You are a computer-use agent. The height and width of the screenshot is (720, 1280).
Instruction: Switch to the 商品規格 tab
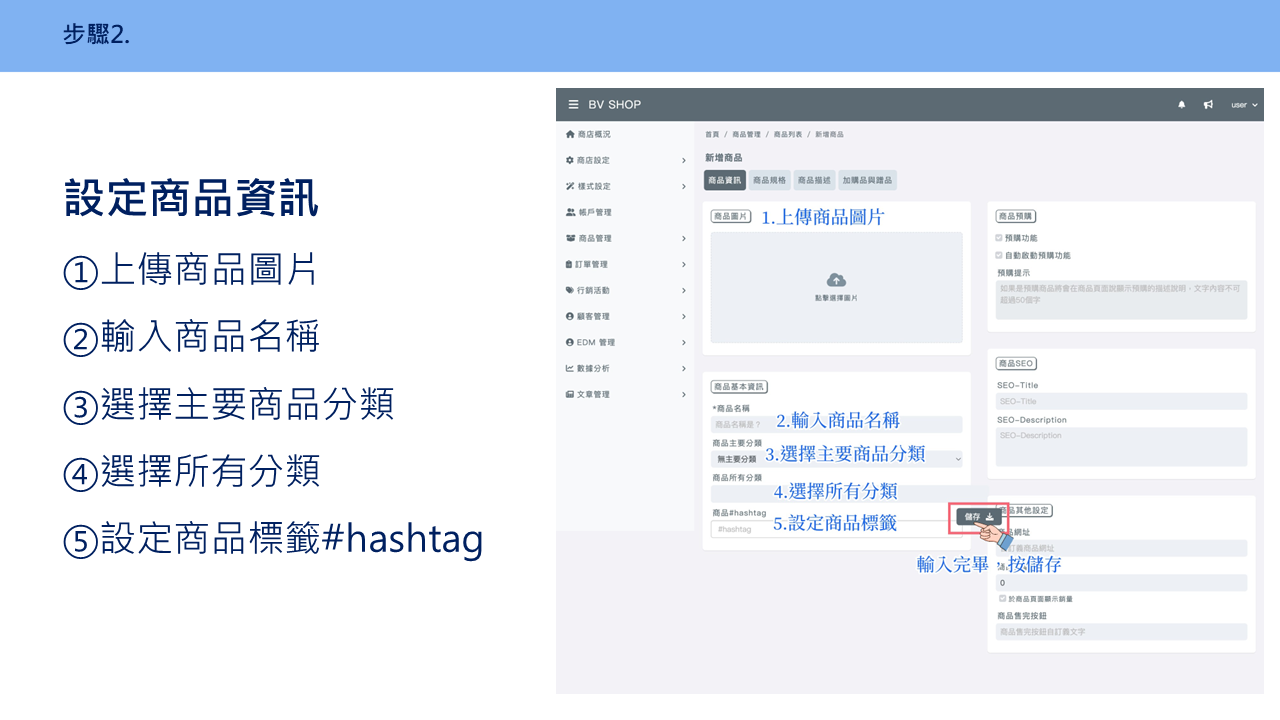tap(770, 180)
